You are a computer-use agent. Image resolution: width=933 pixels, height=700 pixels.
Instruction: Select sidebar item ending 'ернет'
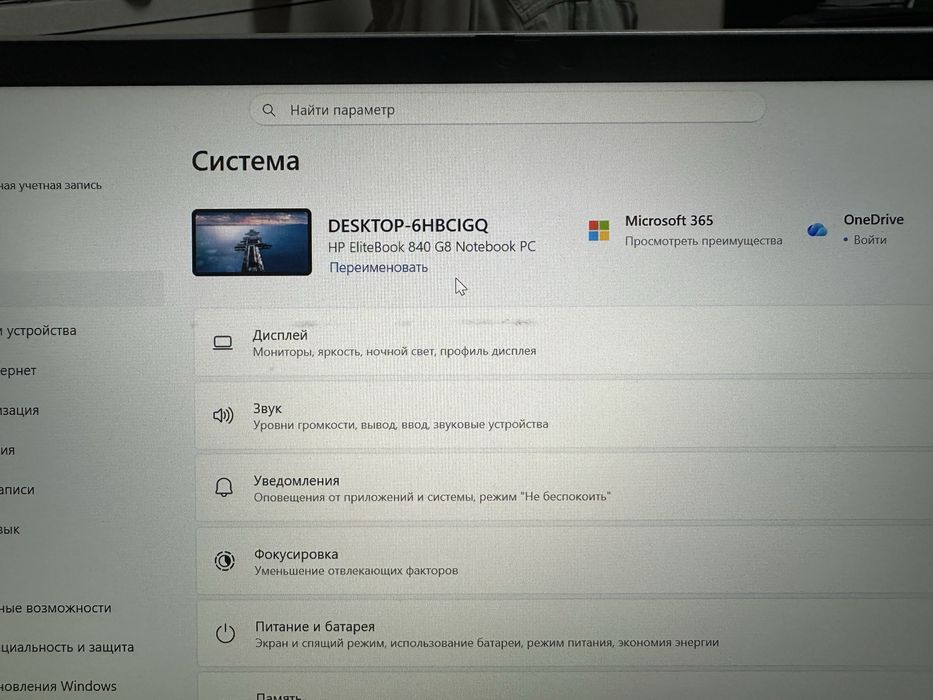pyautogui.click(x=18, y=370)
